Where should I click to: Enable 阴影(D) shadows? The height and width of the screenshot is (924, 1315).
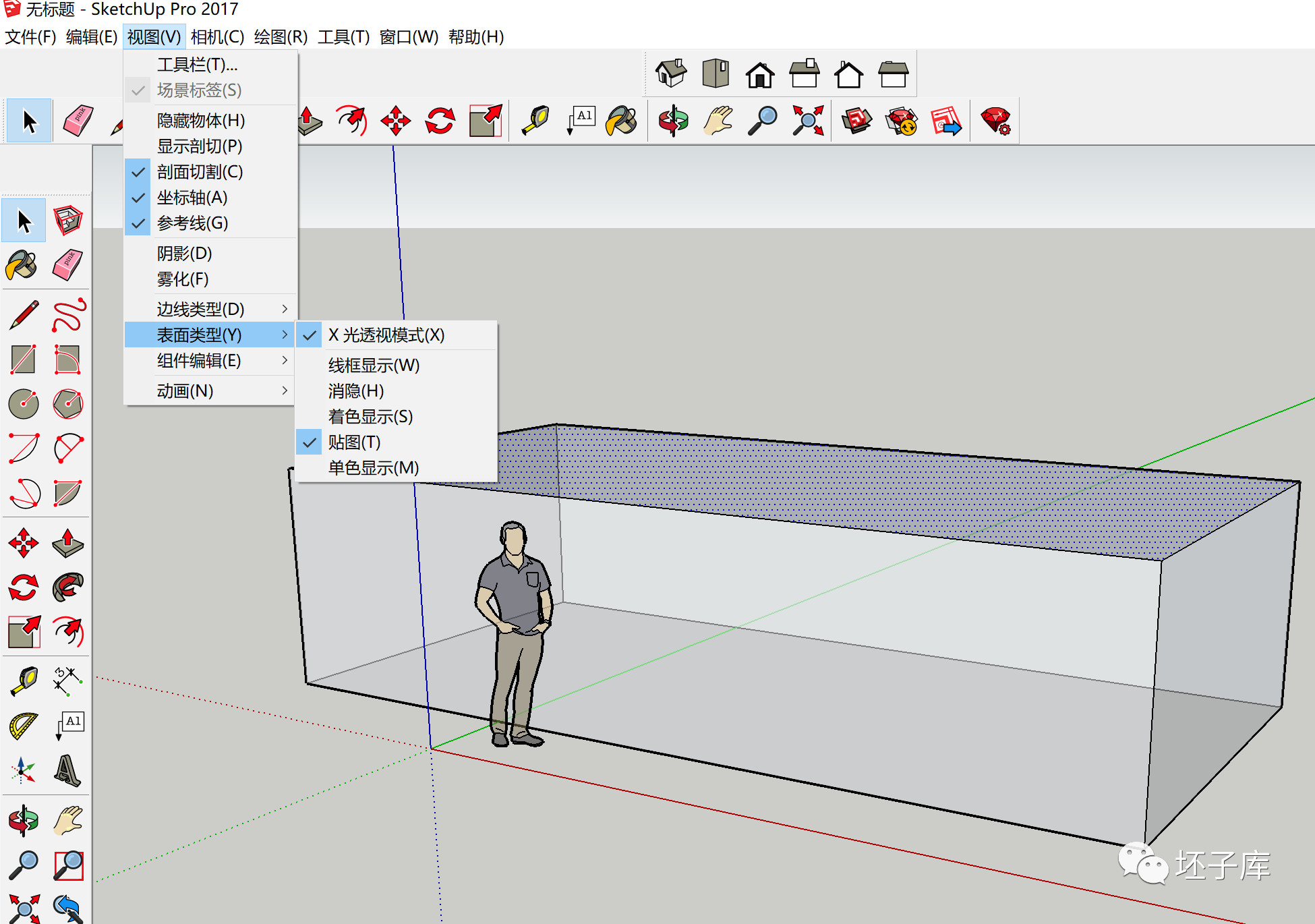pyautogui.click(x=210, y=254)
